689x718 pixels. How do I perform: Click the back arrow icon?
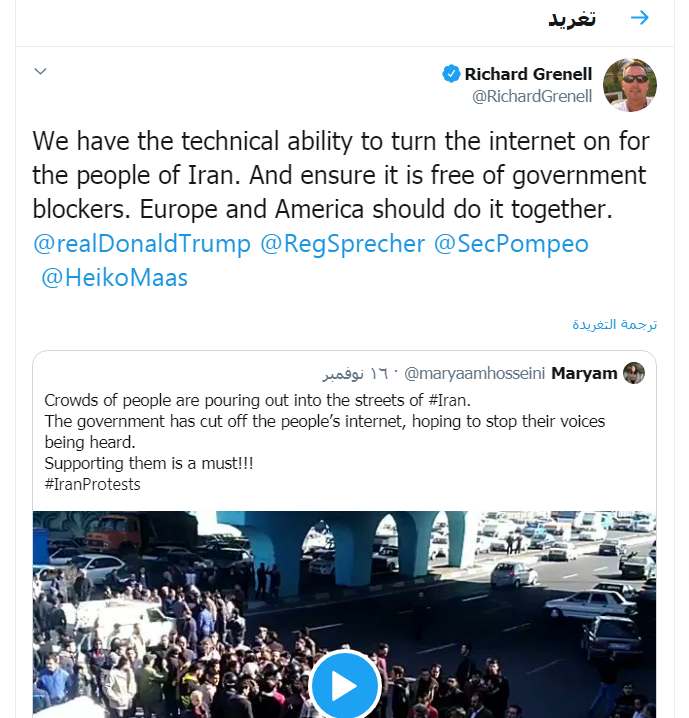[x=640, y=18]
